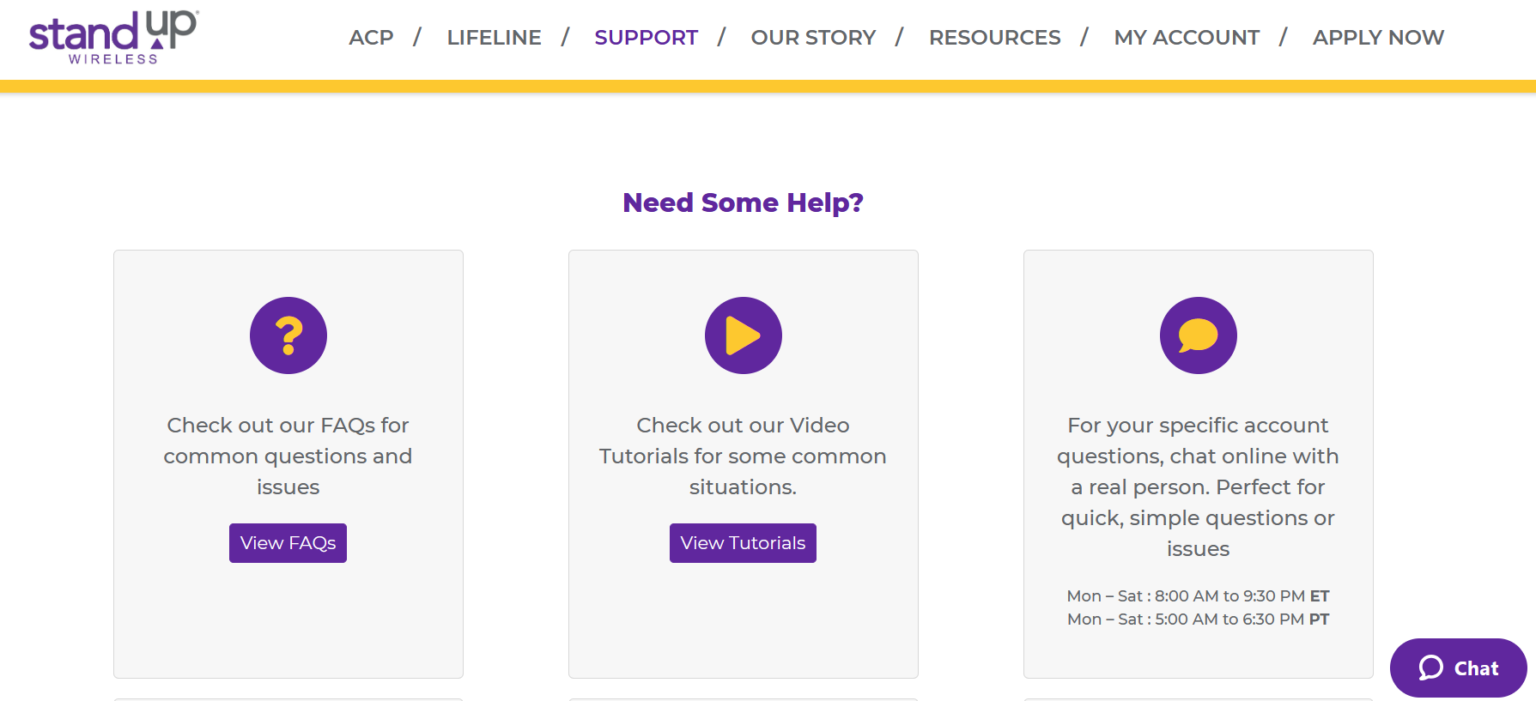Click the View FAQs button
The image size is (1536, 701).
pos(288,543)
